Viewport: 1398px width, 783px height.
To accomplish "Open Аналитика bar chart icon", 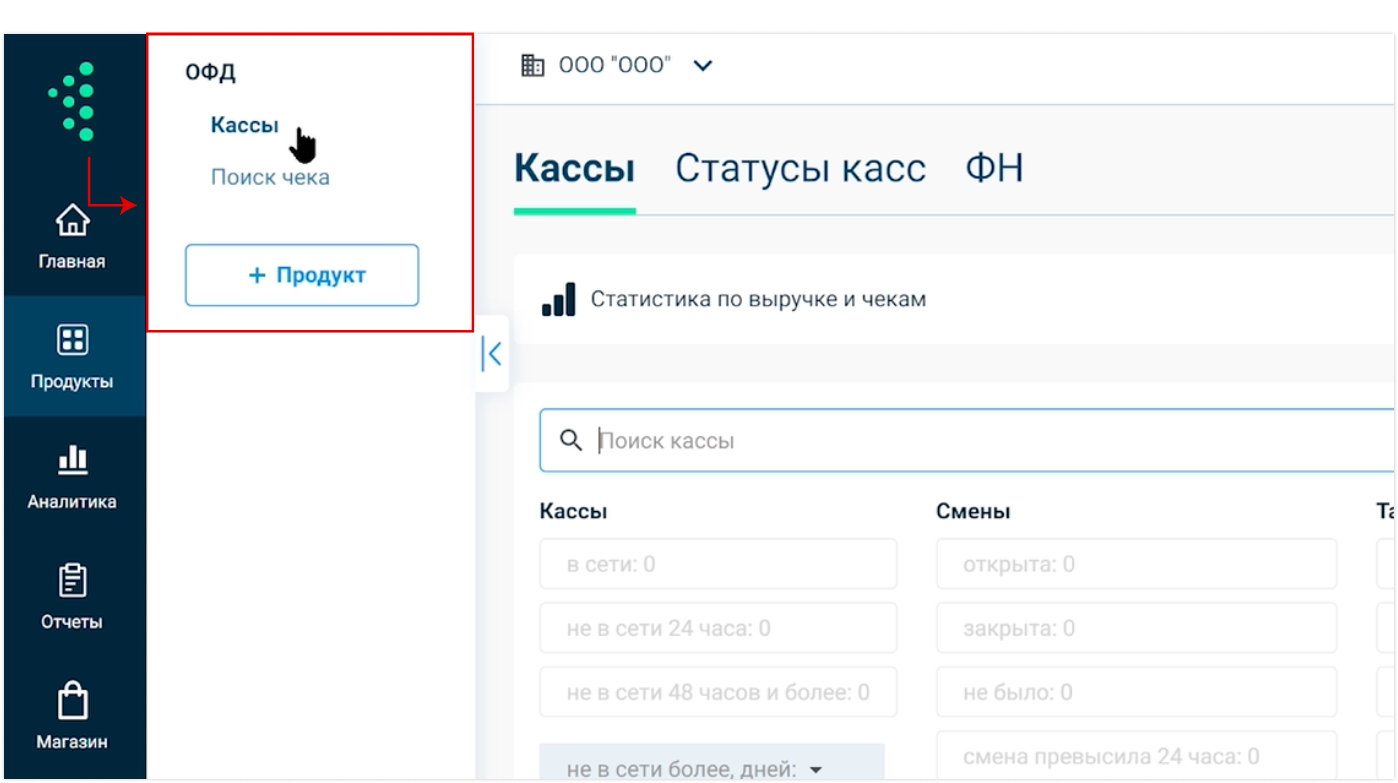I will [x=72, y=460].
